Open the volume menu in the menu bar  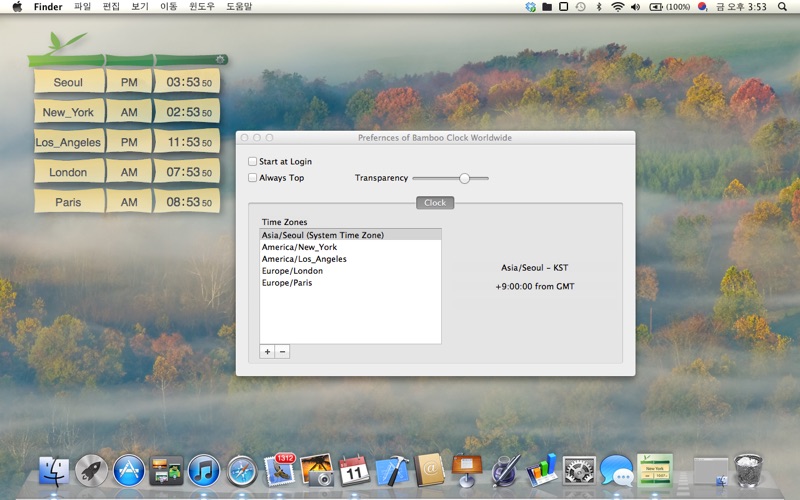point(636,7)
